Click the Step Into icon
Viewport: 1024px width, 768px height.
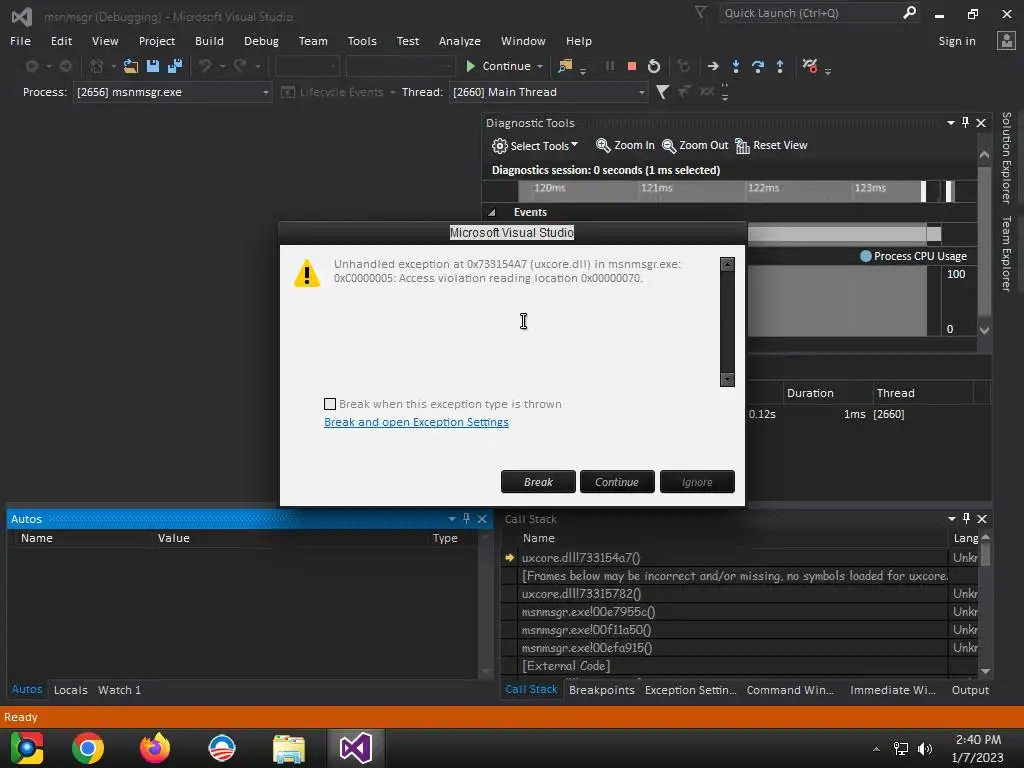[736, 66]
